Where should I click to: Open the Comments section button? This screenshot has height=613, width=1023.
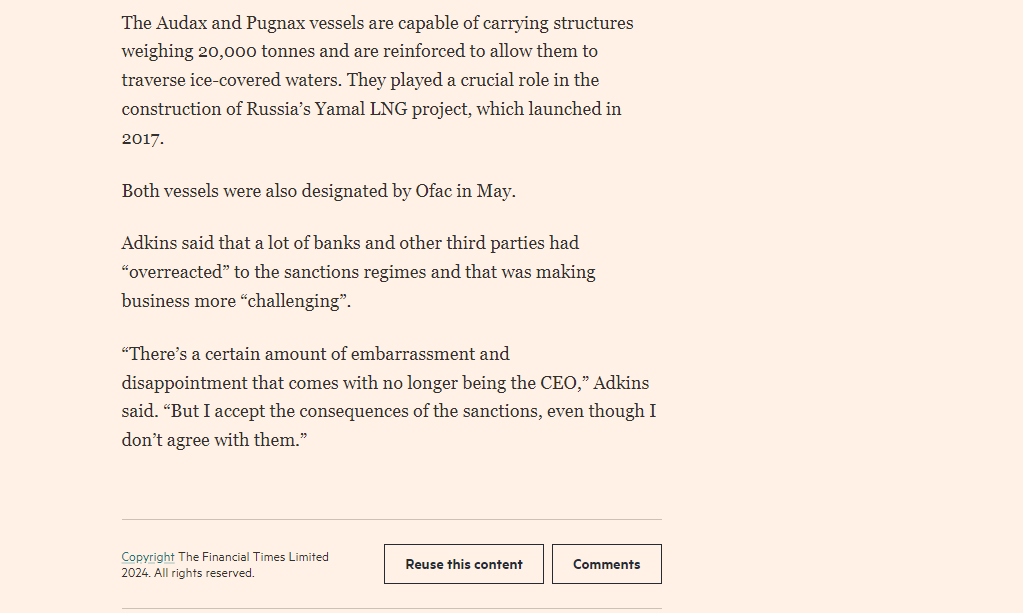pyautogui.click(x=607, y=564)
